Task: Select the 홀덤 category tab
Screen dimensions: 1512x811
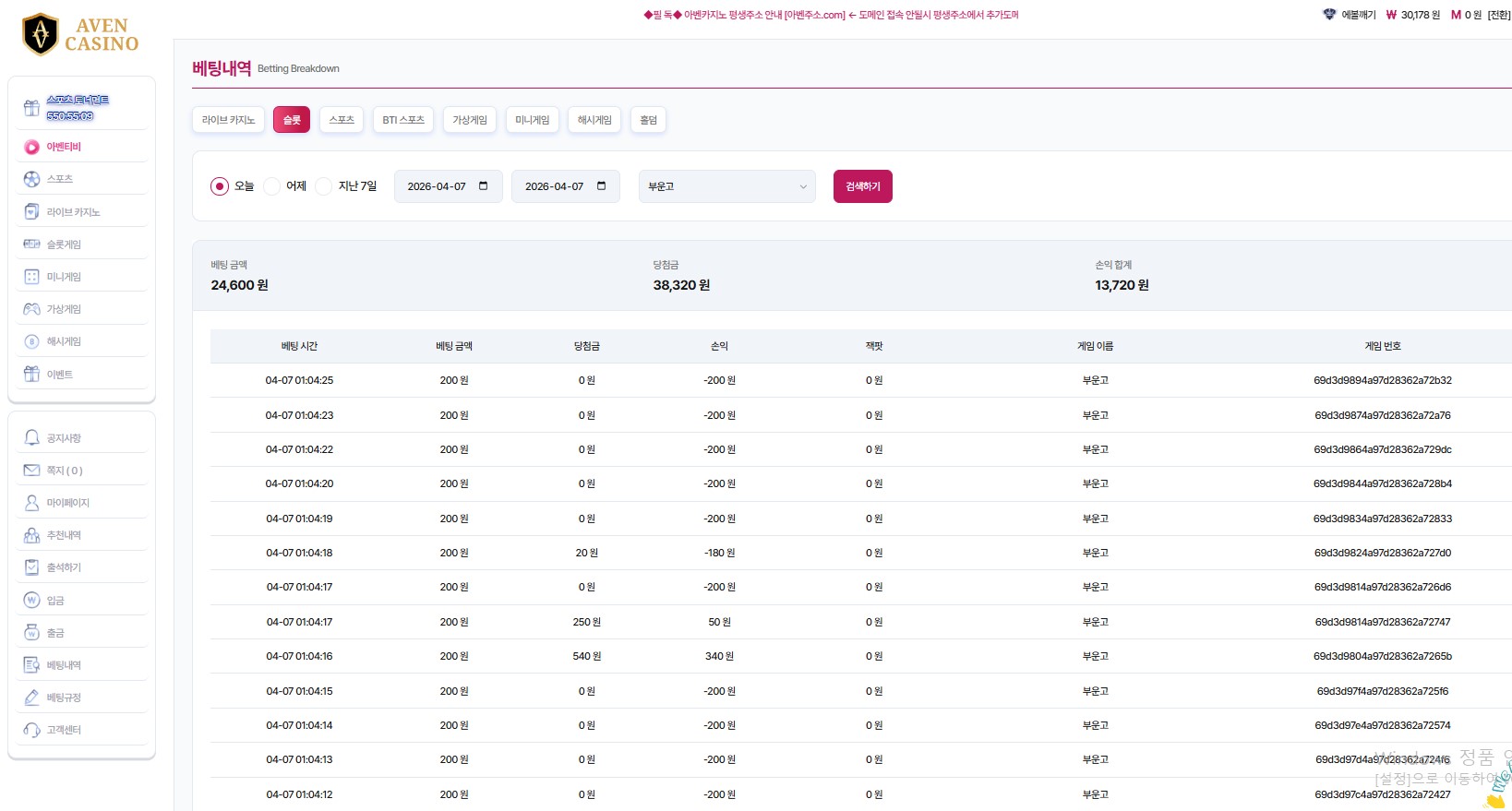Action: [648, 120]
